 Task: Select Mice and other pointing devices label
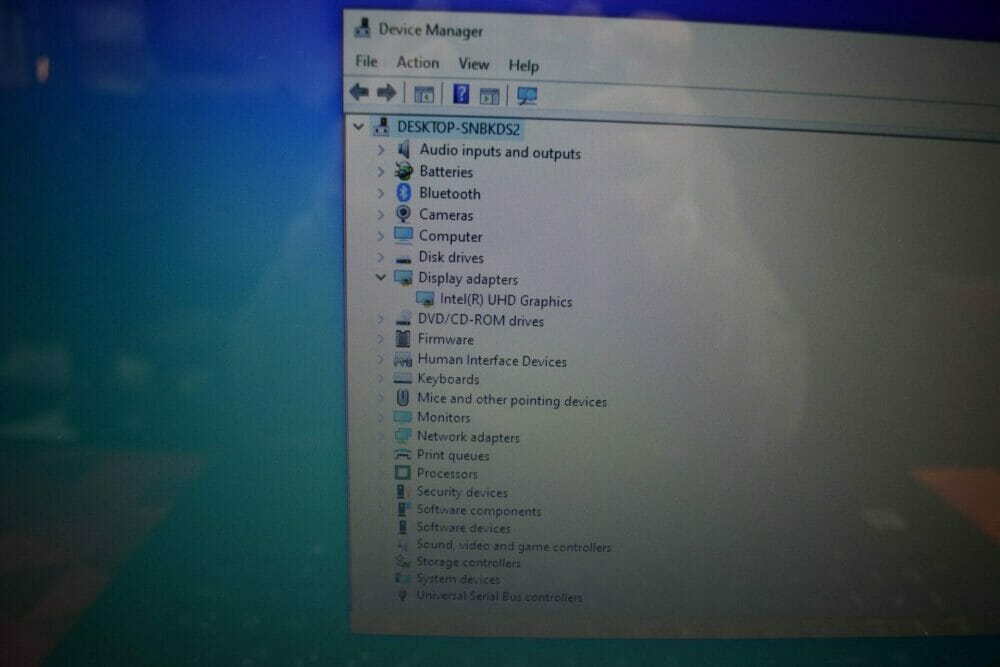point(511,400)
